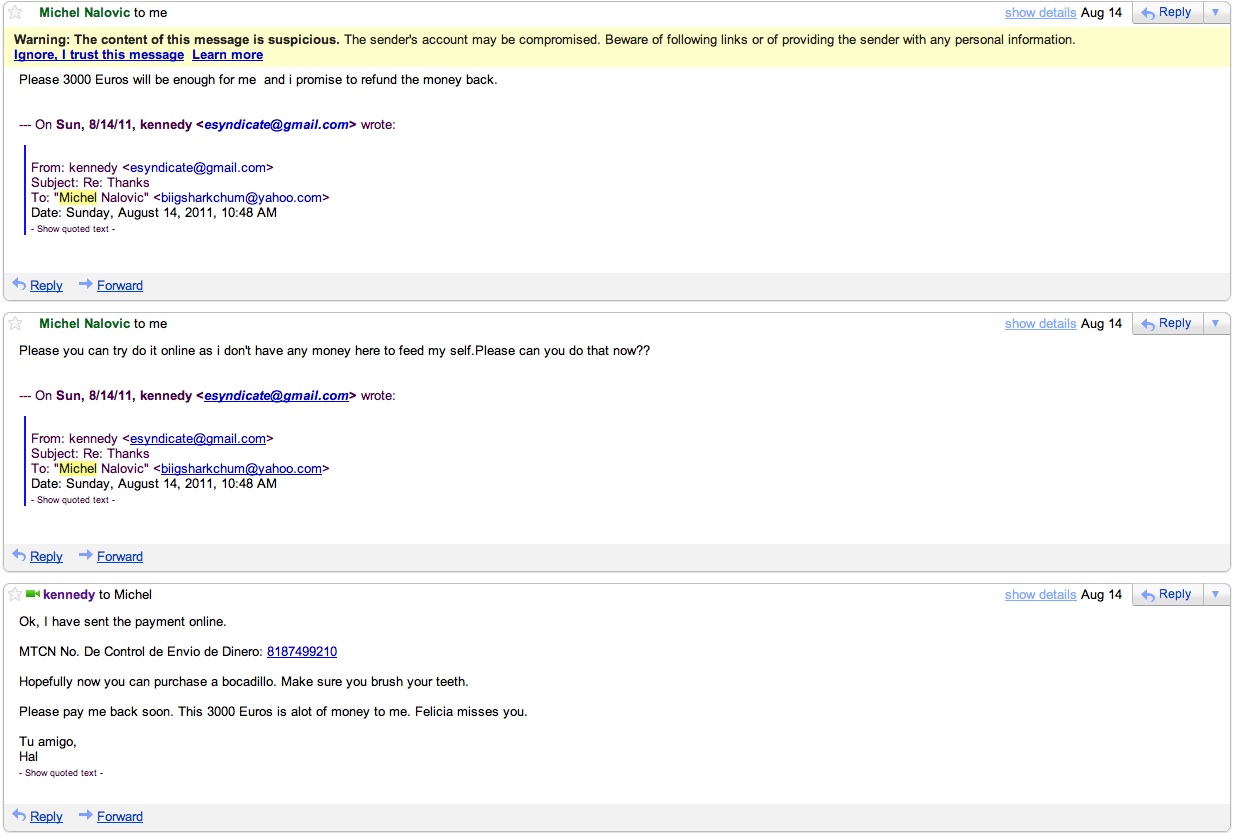
Task: Click 'Ignore, I trust this message' link
Action: tap(99, 55)
